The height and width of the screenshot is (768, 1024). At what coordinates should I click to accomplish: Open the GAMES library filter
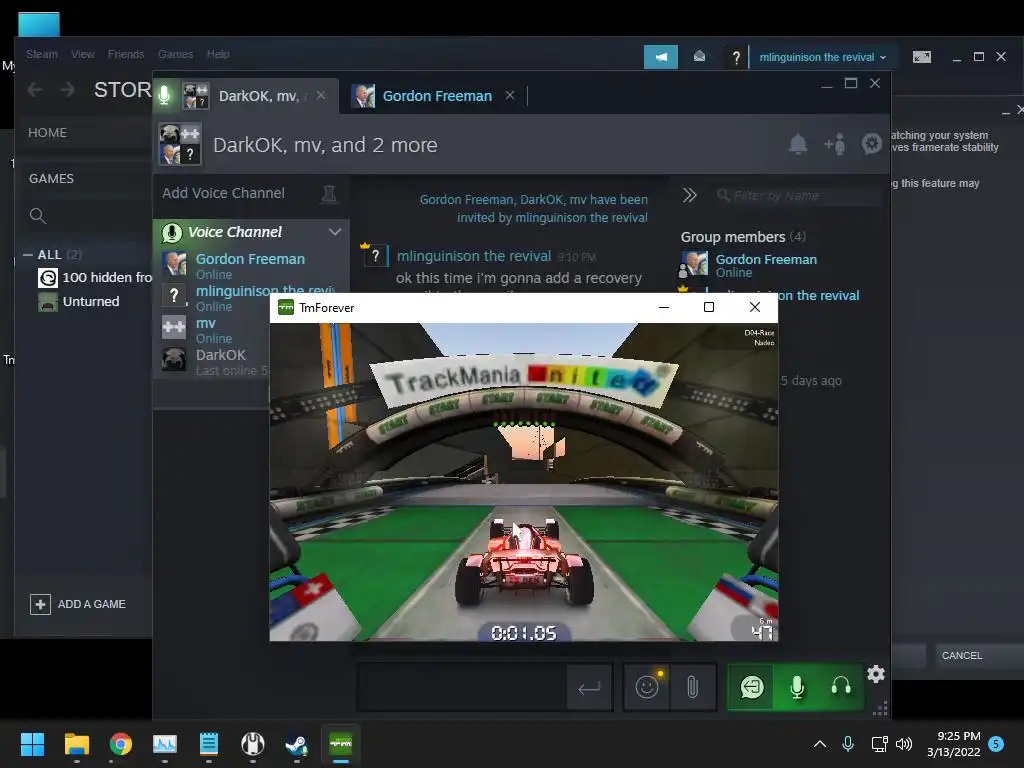(52, 178)
